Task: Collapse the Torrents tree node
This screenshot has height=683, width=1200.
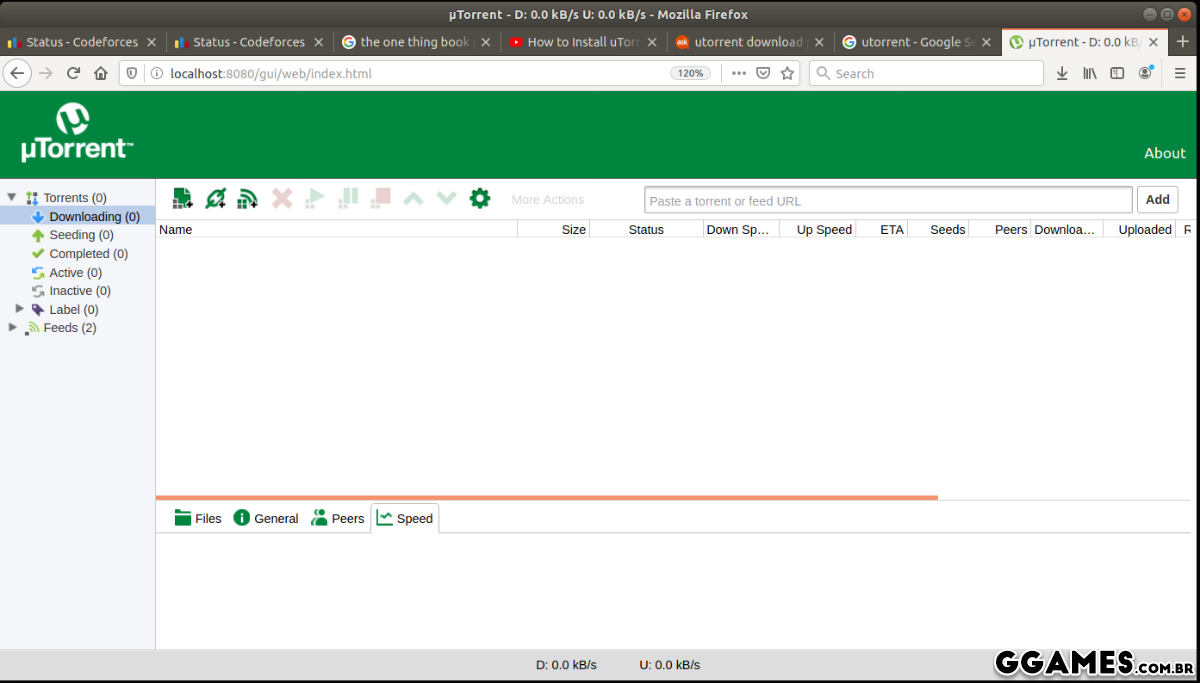Action: (12, 198)
